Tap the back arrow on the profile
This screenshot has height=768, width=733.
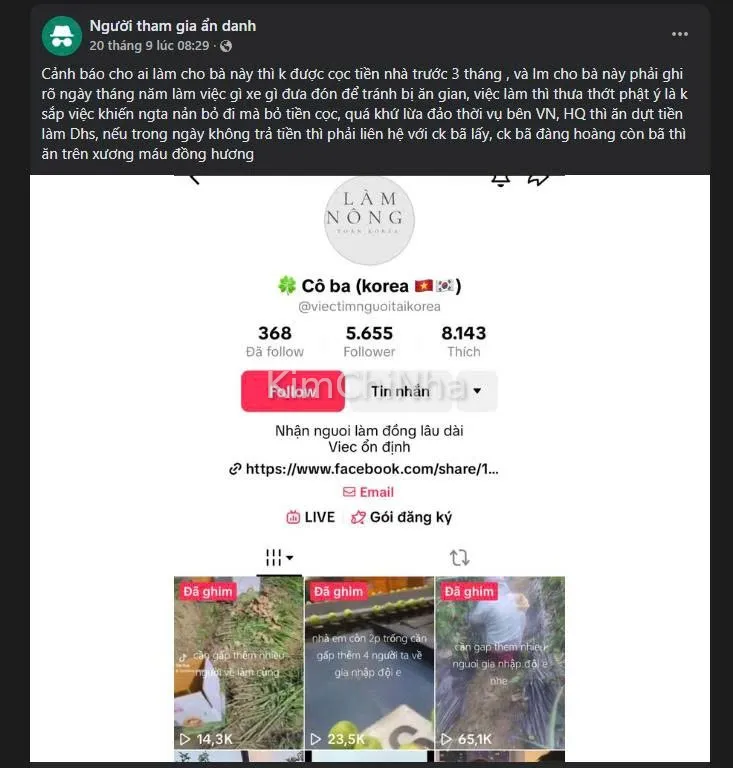194,179
